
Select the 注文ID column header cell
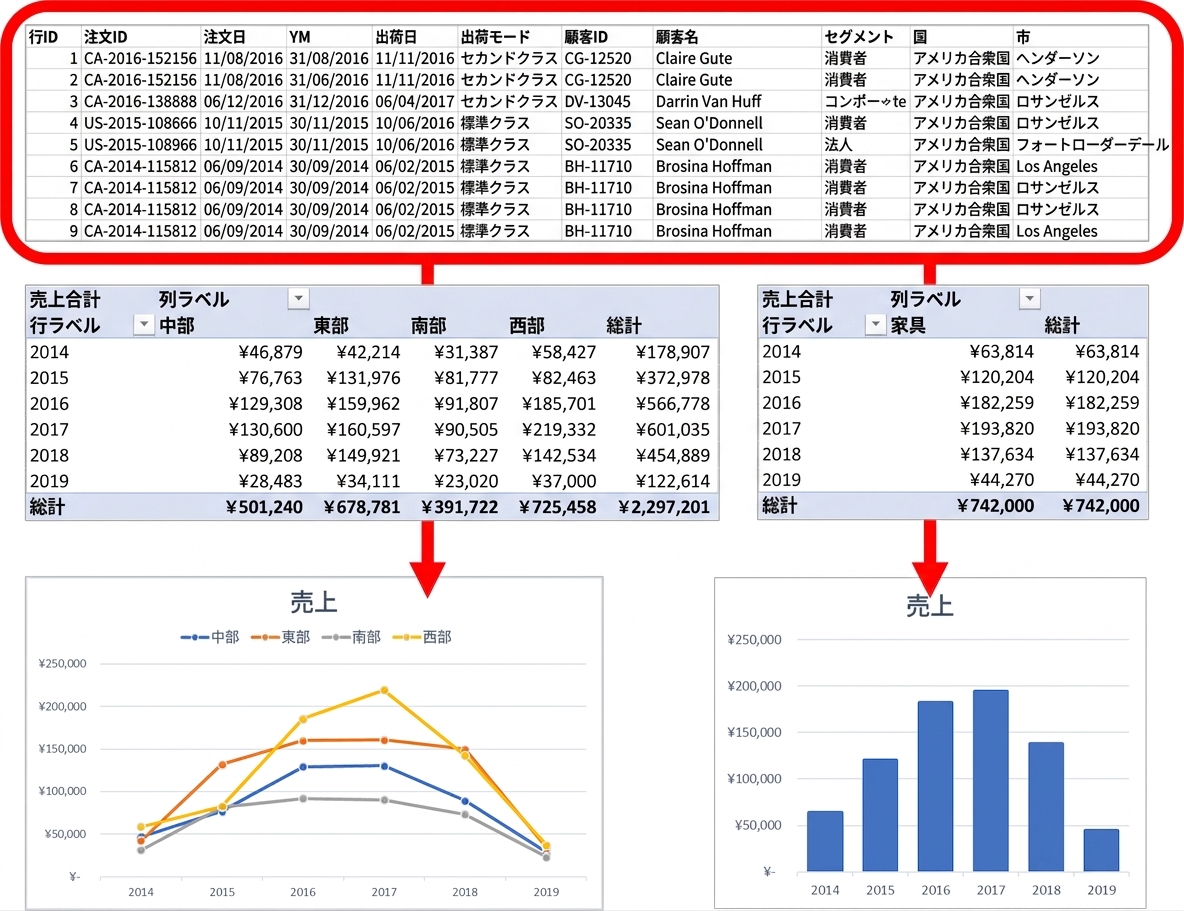coord(140,37)
